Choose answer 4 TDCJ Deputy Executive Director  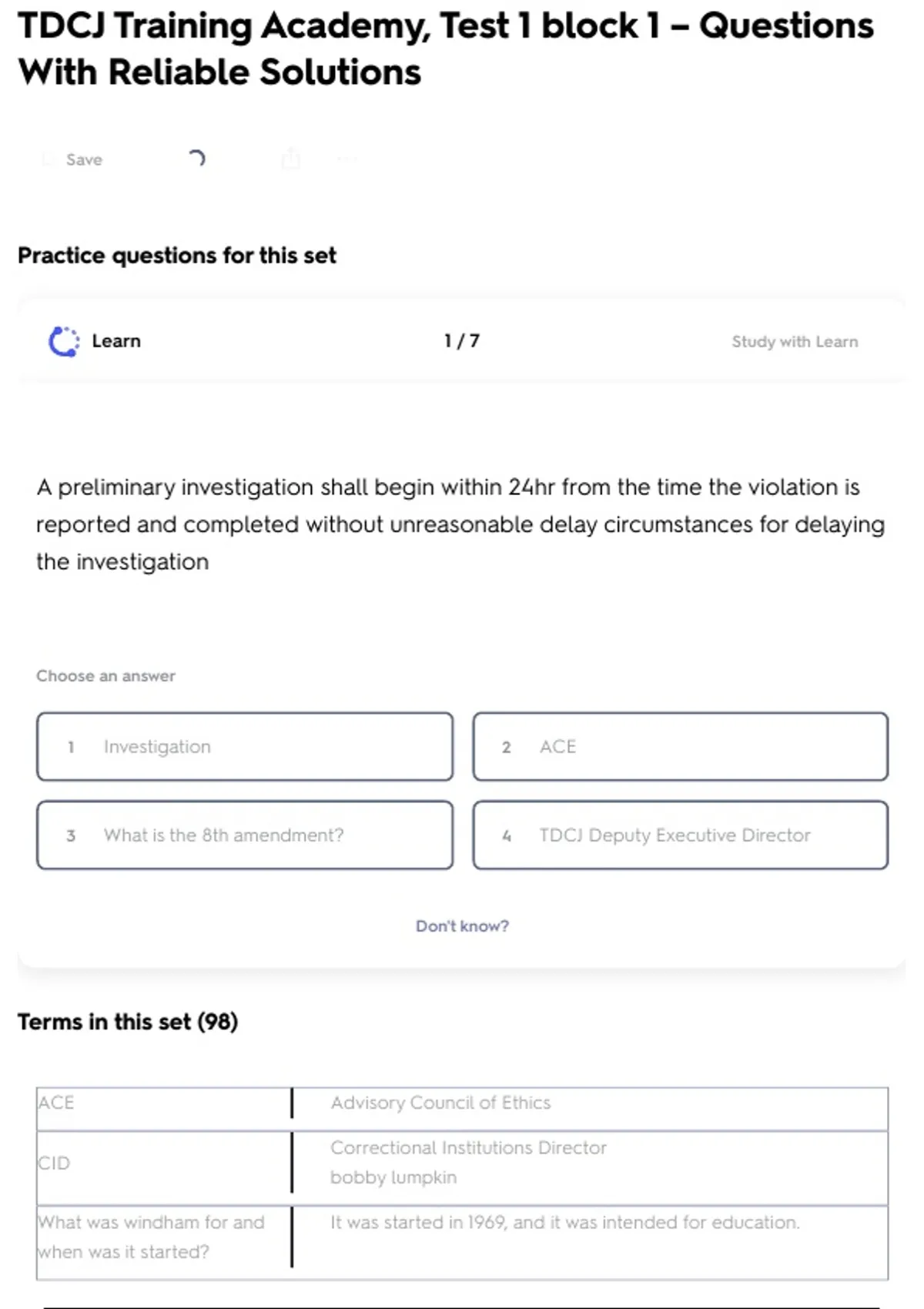[680, 835]
